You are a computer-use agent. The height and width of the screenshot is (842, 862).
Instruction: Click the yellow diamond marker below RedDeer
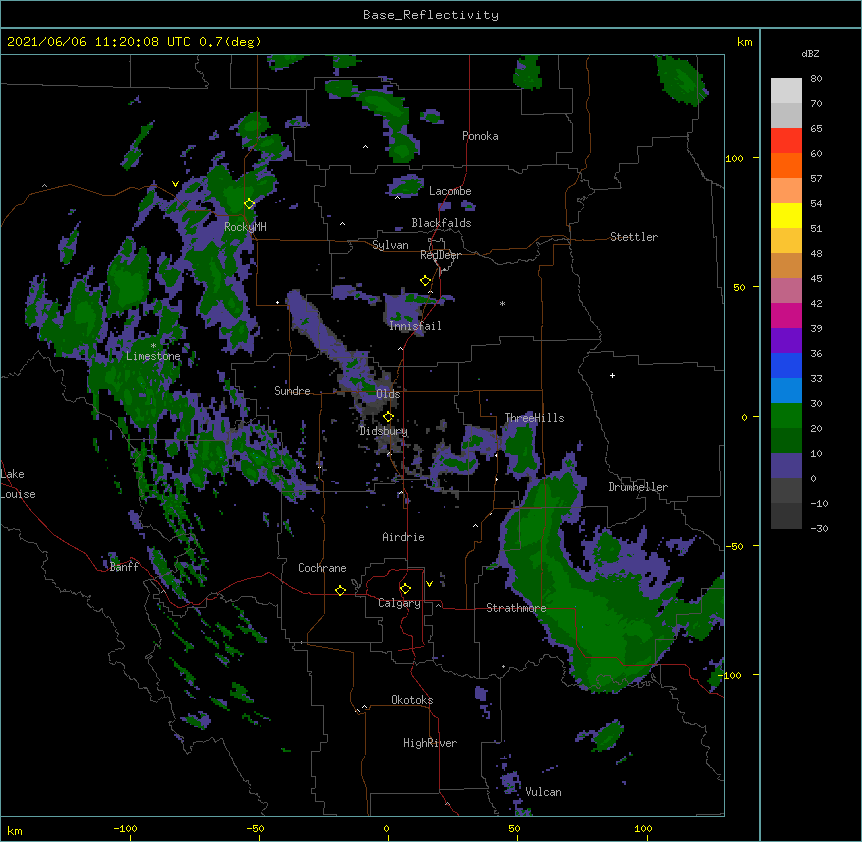(426, 281)
